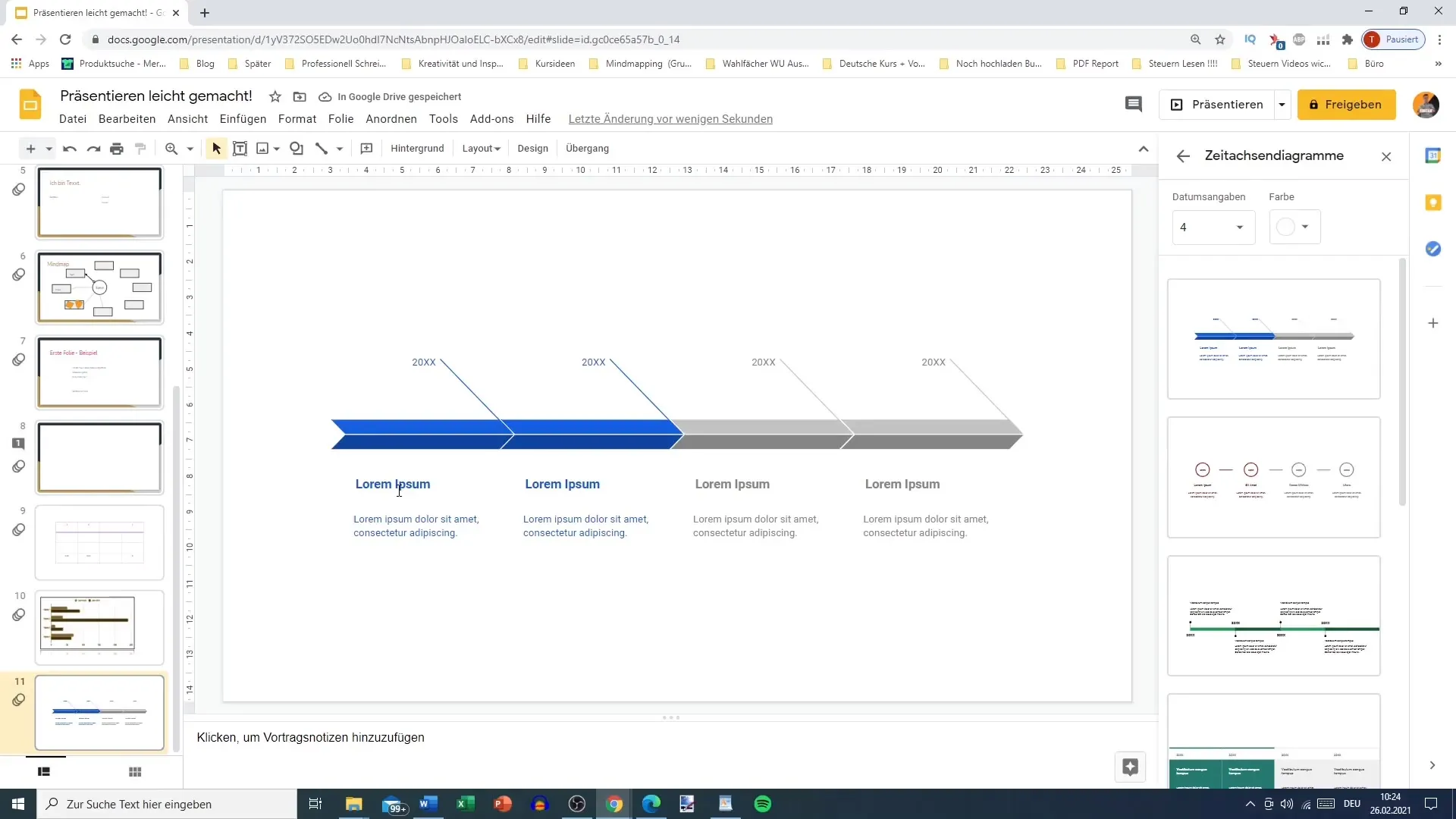Show more bookmarks chevron
Viewport: 1456px width, 819px height.
click(1438, 64)
